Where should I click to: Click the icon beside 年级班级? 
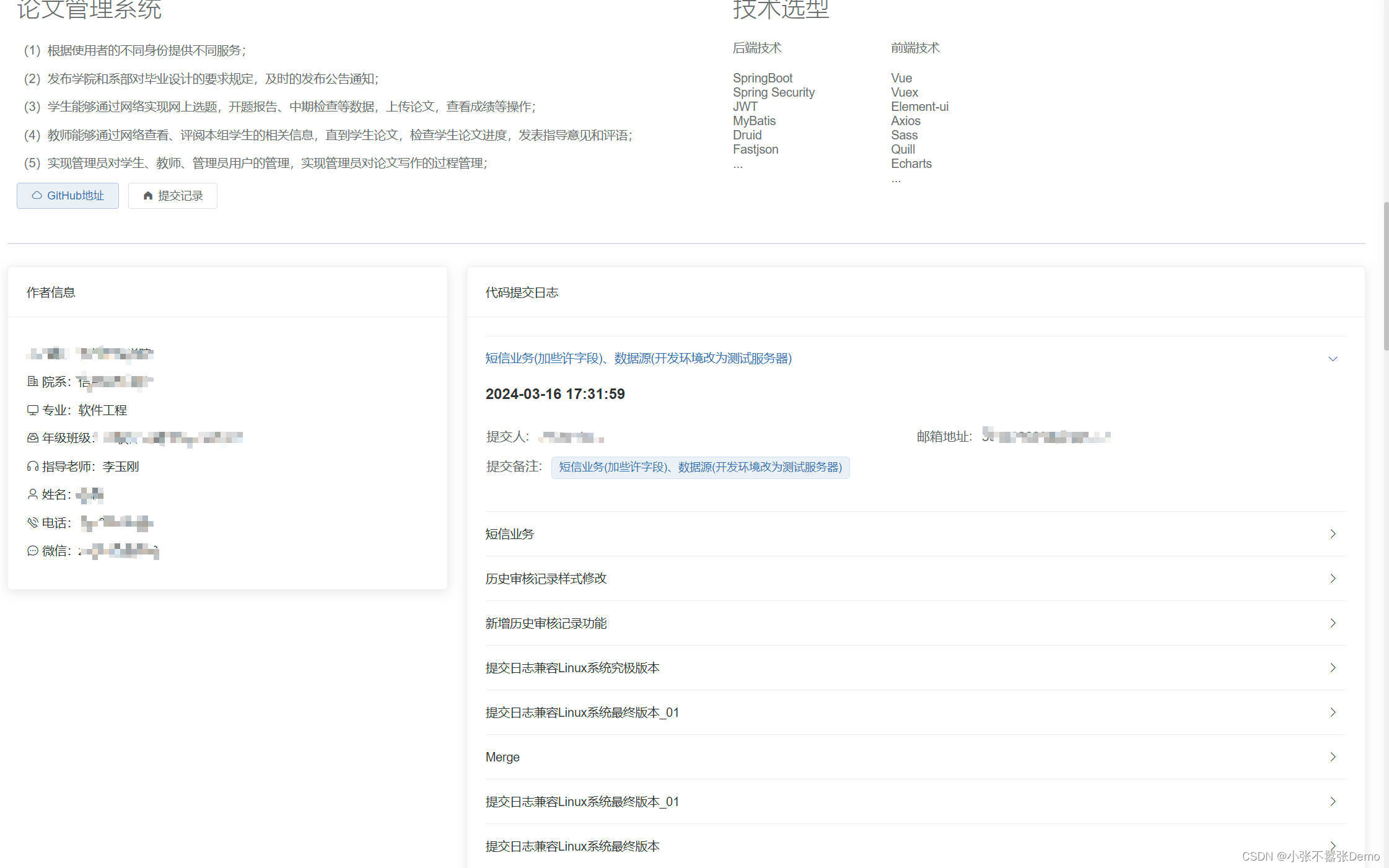click(32, 438)
